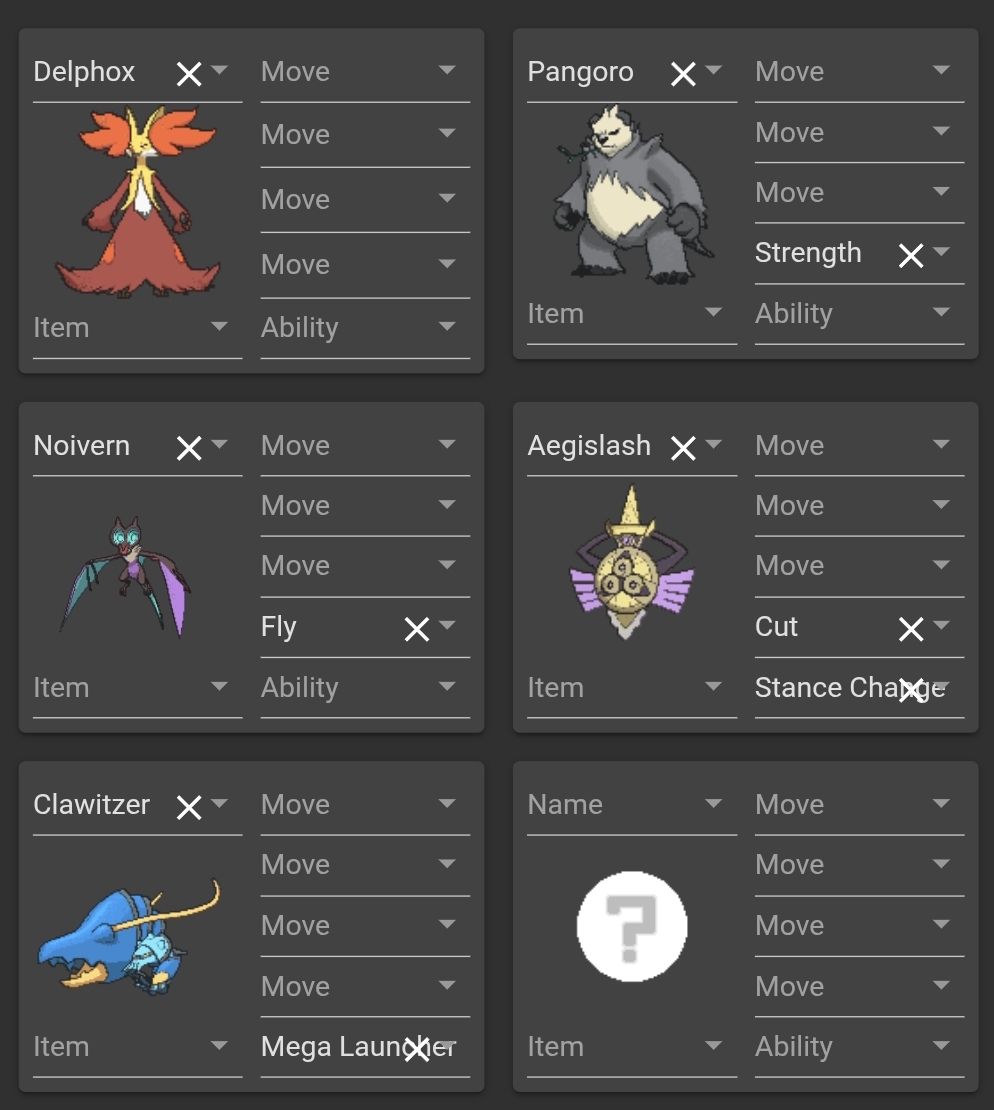
Task: Open Noivern's third Move dropdown
Action: point(365,566)
